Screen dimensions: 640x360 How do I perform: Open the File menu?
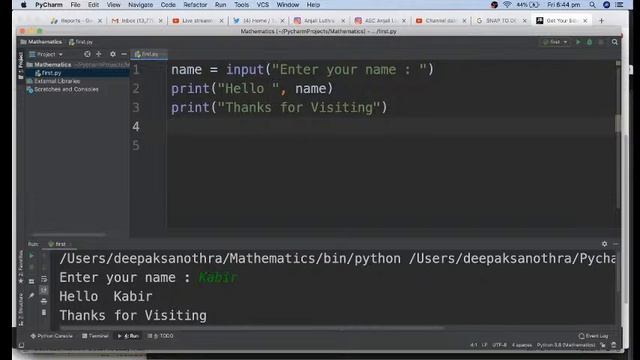(75, 5)
